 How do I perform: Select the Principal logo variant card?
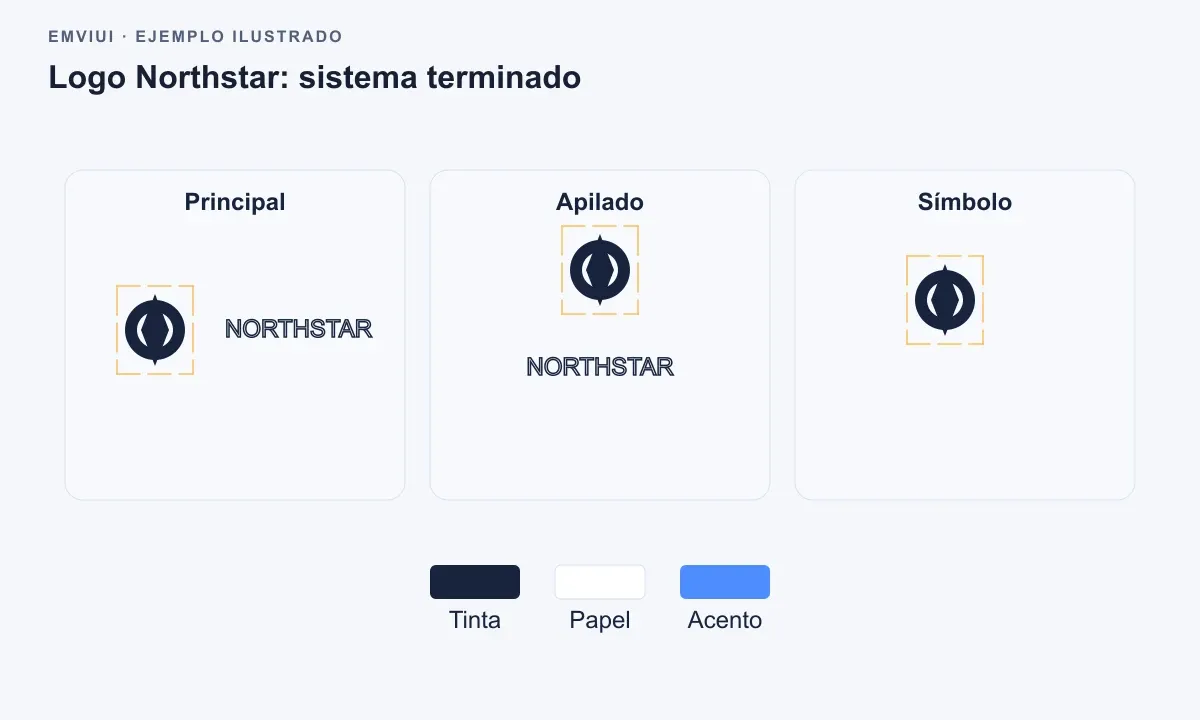pos(235,335)
